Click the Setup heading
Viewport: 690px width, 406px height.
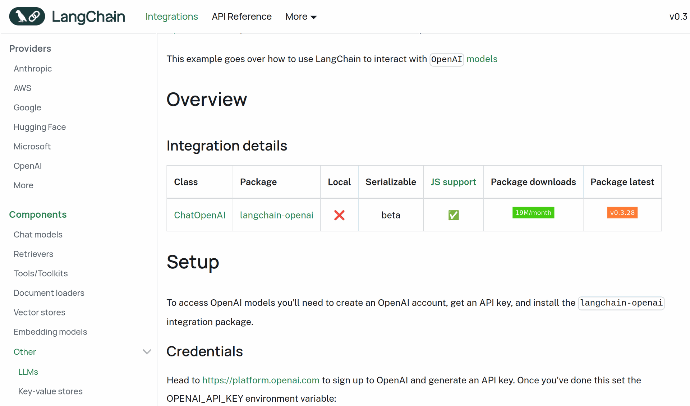point(193,262)
